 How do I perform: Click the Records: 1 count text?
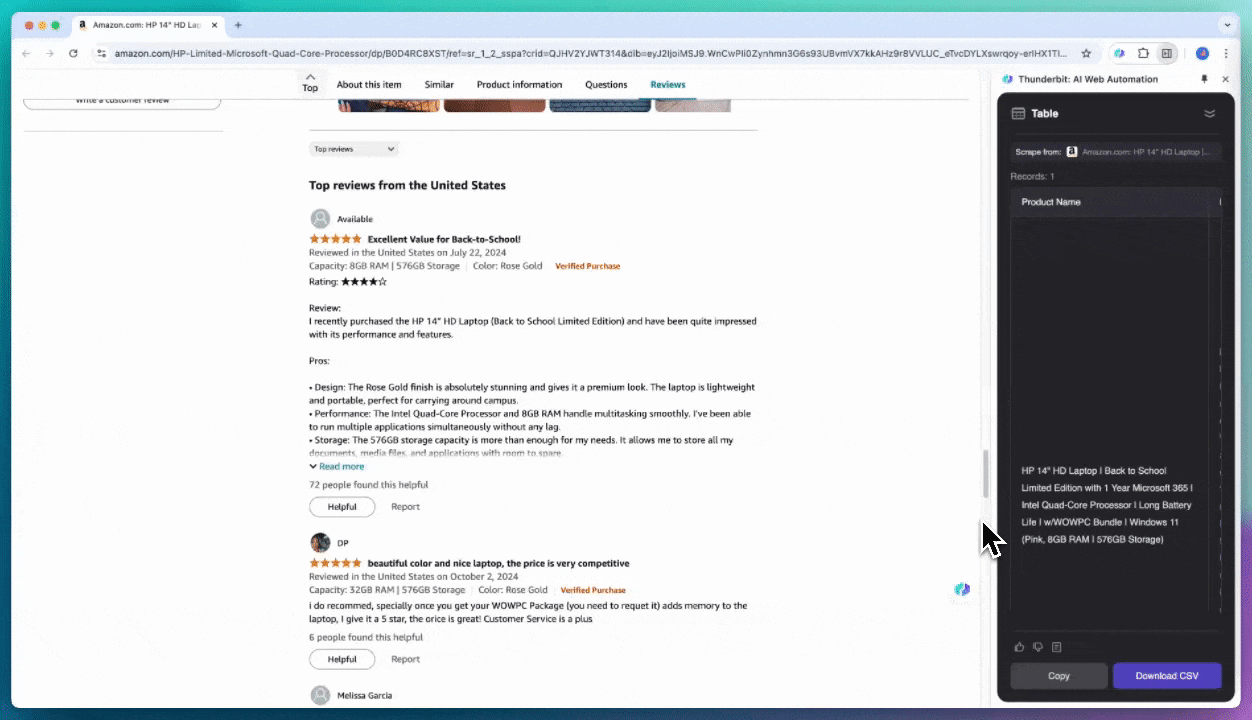1032,176
